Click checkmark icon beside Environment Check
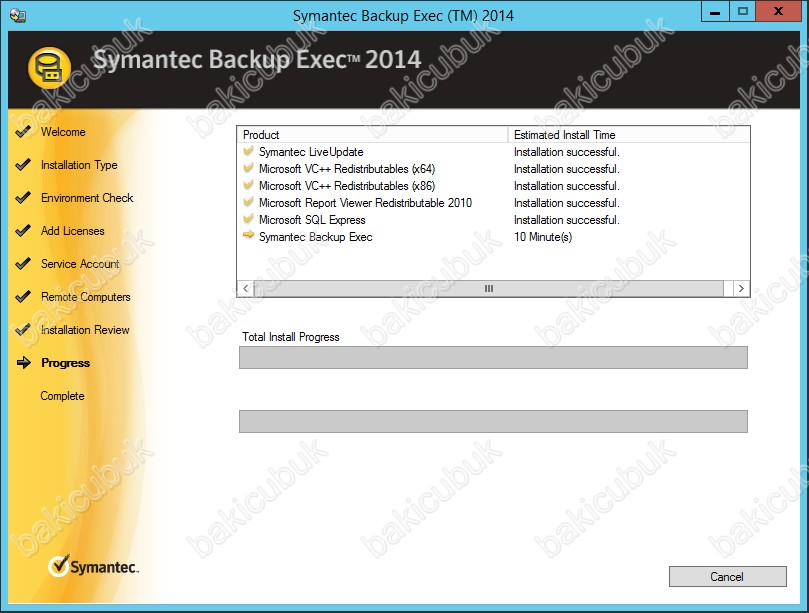The height and width of the screenshot is (613, 809). coord(23,198)
